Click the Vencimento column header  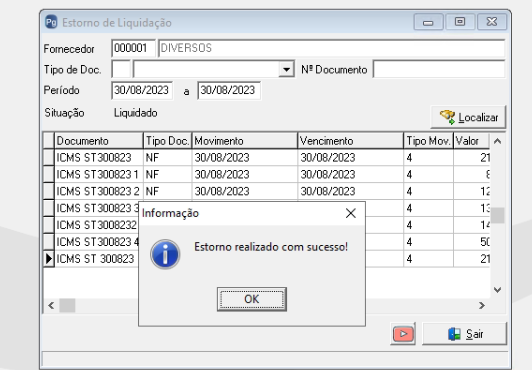(350, 141)
